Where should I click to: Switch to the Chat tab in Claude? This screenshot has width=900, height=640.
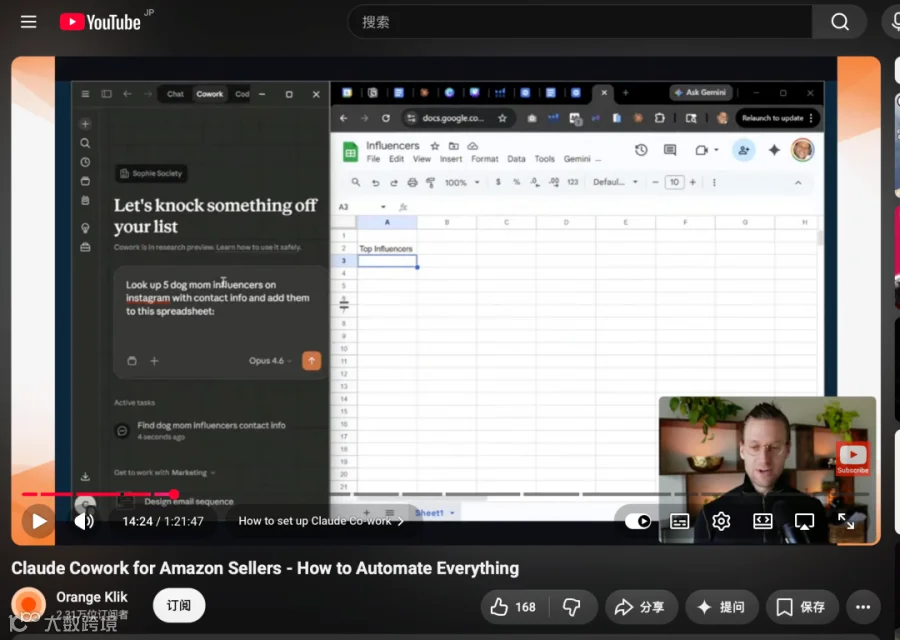[175, 94]
